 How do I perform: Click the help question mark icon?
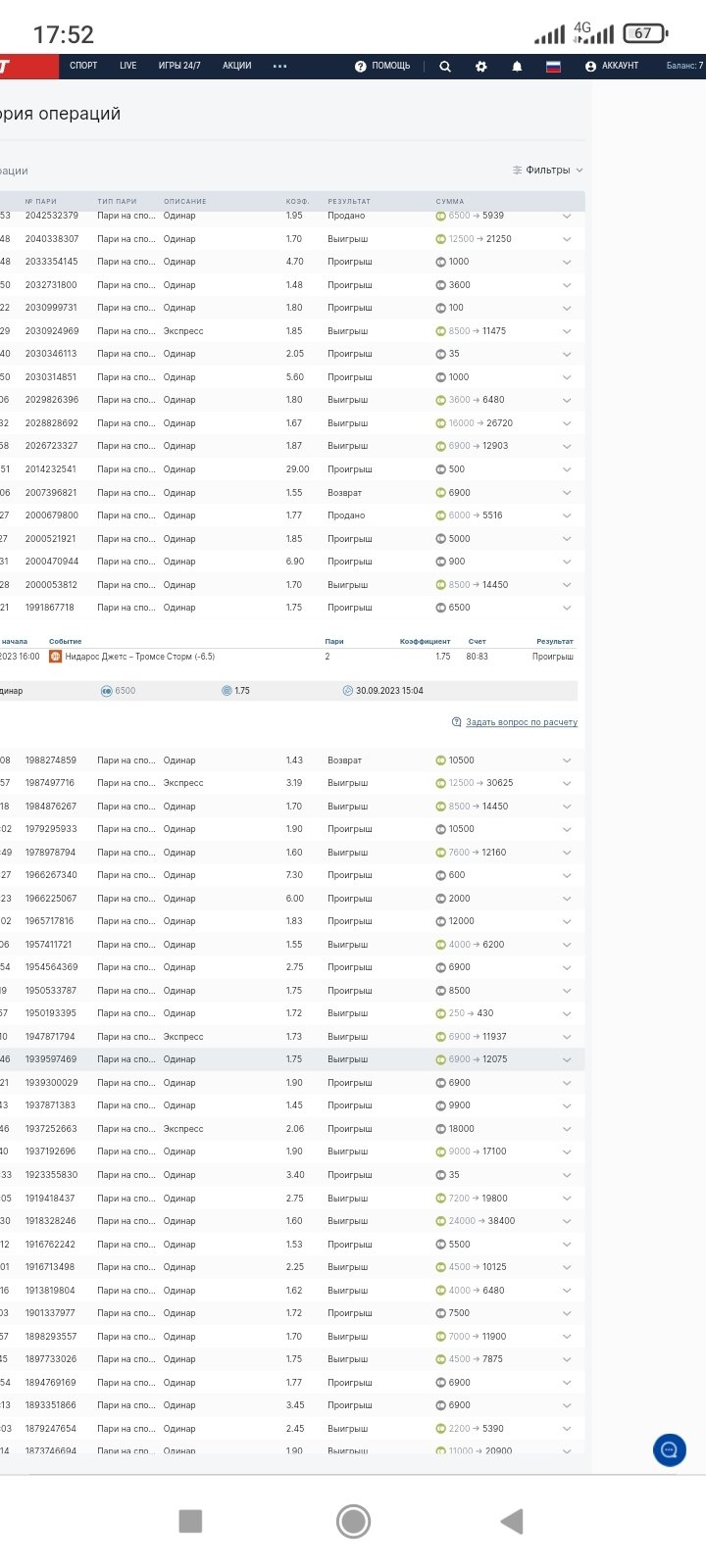361,67
